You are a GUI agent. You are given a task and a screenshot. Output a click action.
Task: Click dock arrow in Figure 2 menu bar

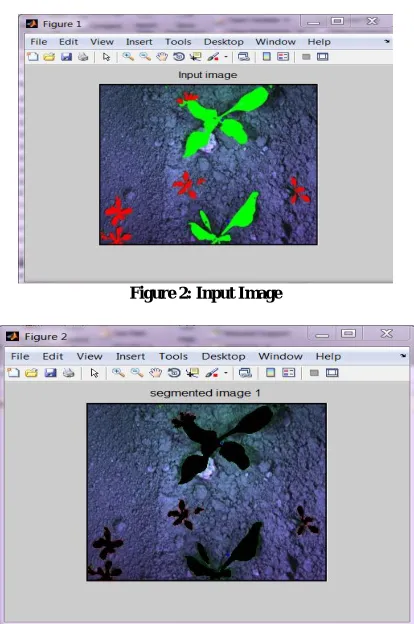pos(403,356)
